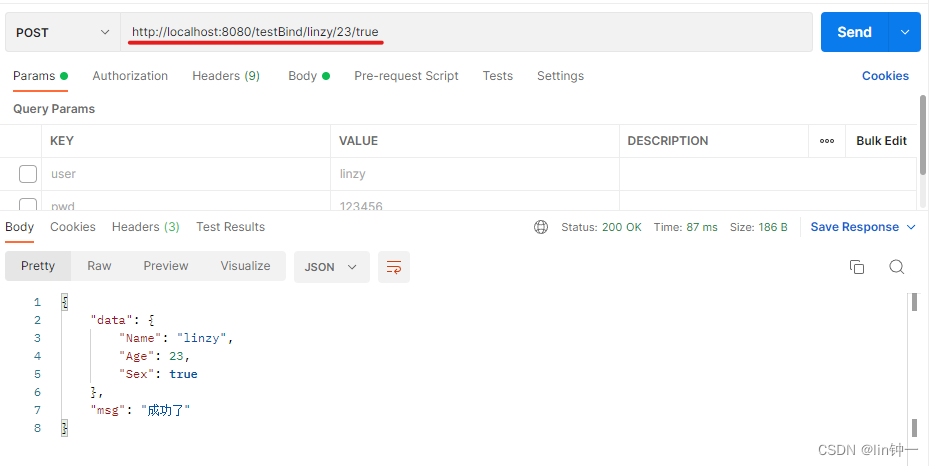Image resolution: width=934 pixels, height=466 pixels.
Task: Open the request Body tab
Action: pyautogui.click(x=302, y=76)
